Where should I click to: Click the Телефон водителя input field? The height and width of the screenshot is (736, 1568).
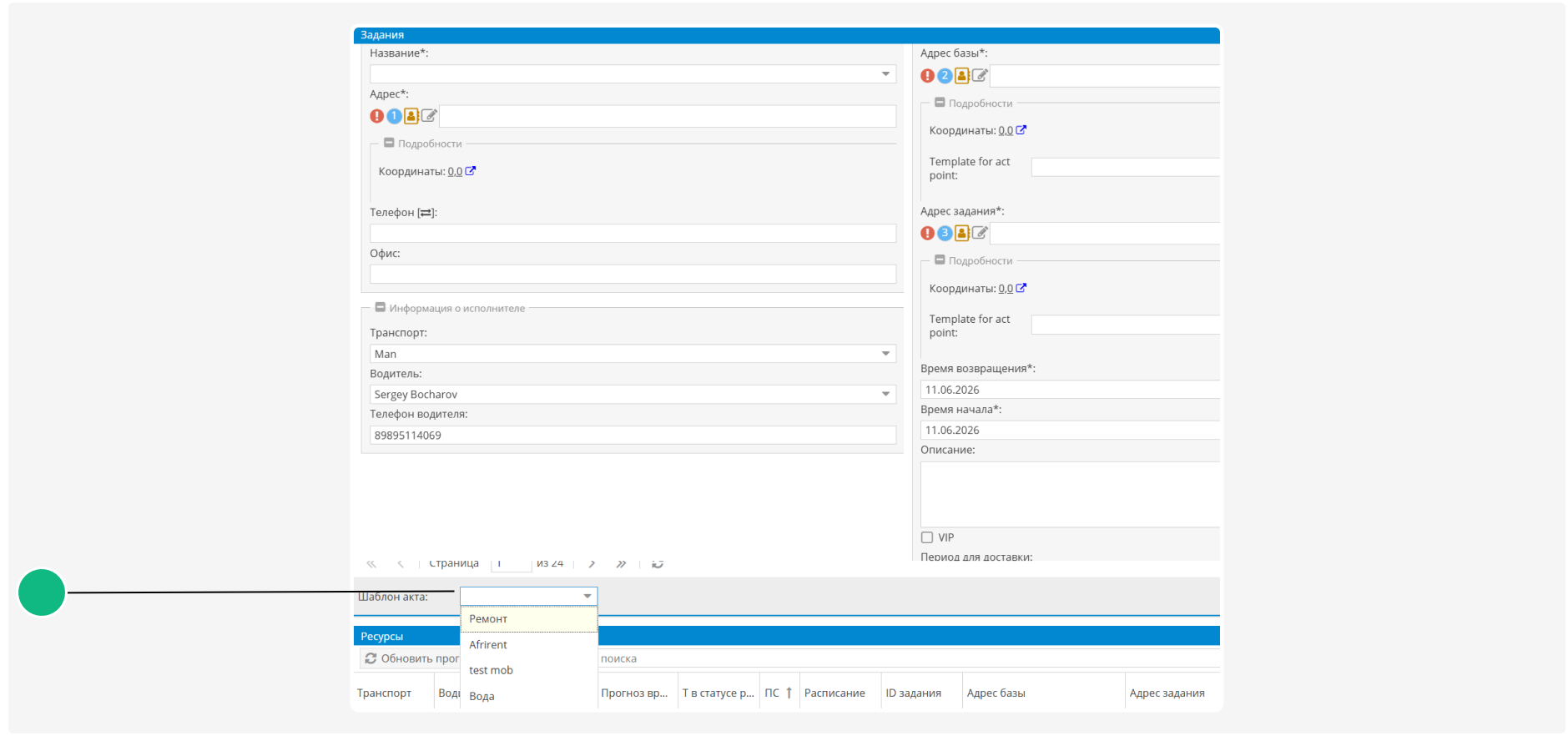(633, 435)
